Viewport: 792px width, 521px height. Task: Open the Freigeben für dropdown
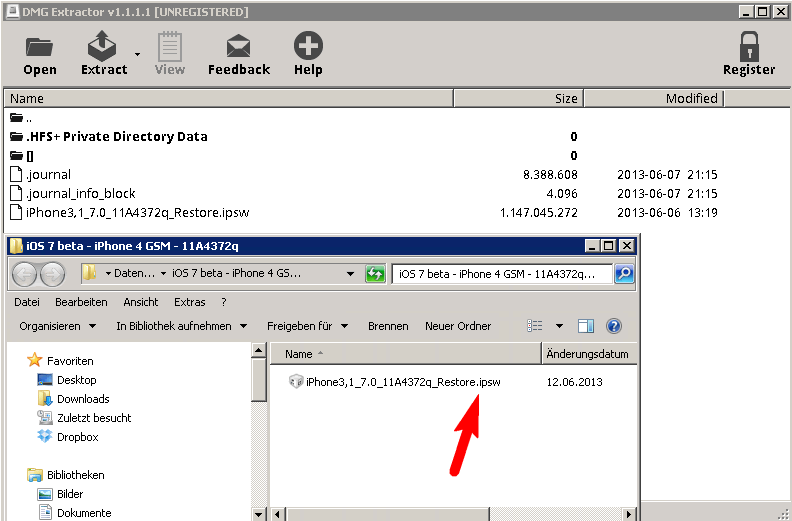(308, 326)
